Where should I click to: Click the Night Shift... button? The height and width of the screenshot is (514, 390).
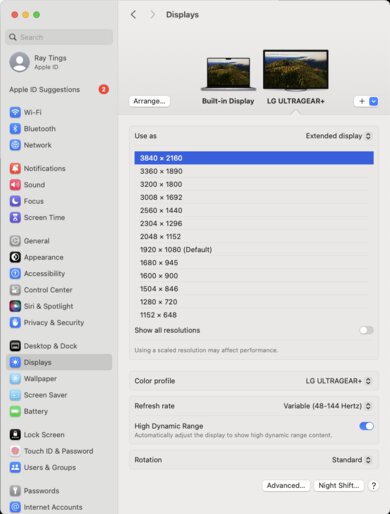coord(339,485)
